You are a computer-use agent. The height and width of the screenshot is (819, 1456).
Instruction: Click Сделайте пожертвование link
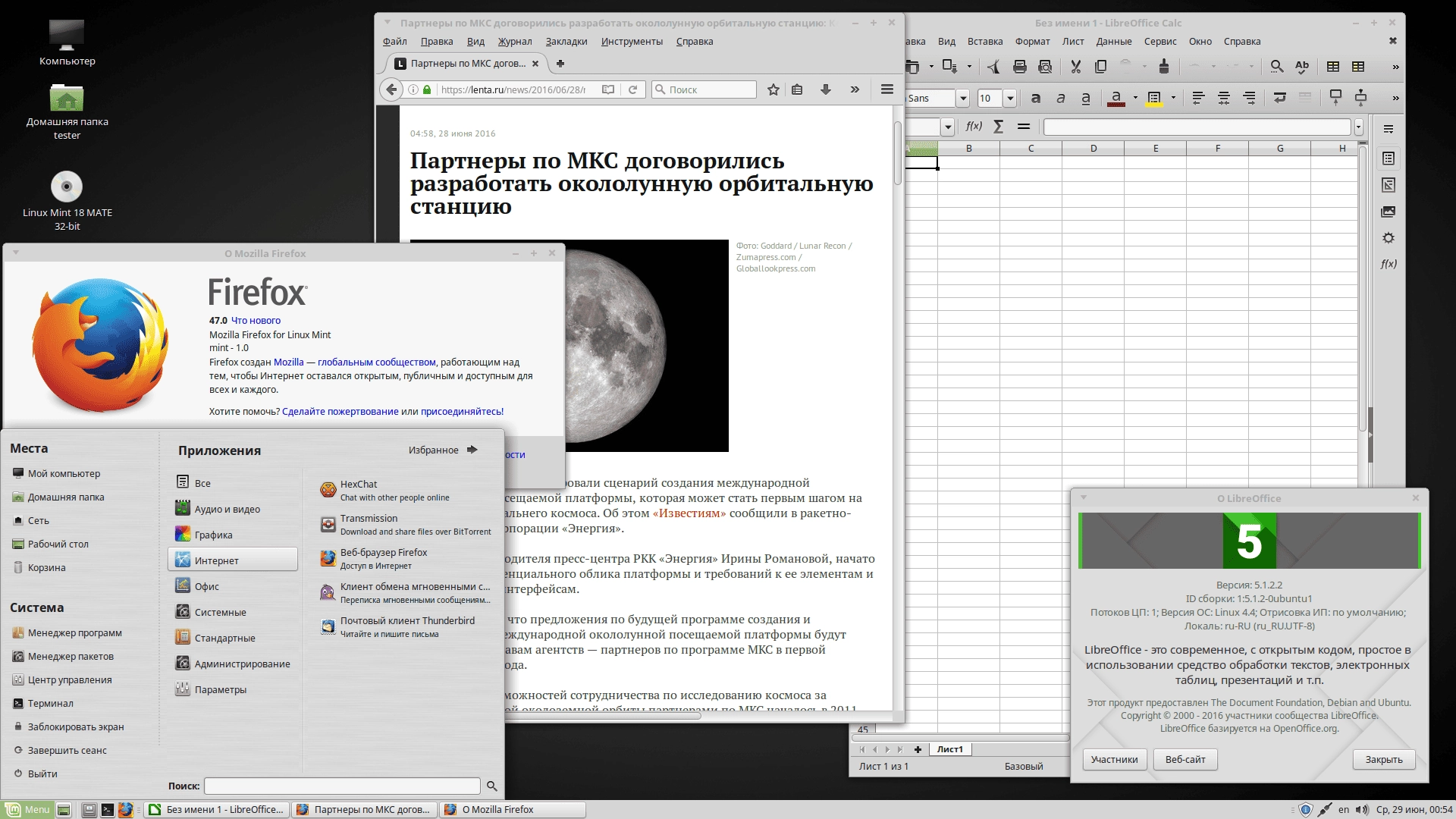[x=340, y=412]
